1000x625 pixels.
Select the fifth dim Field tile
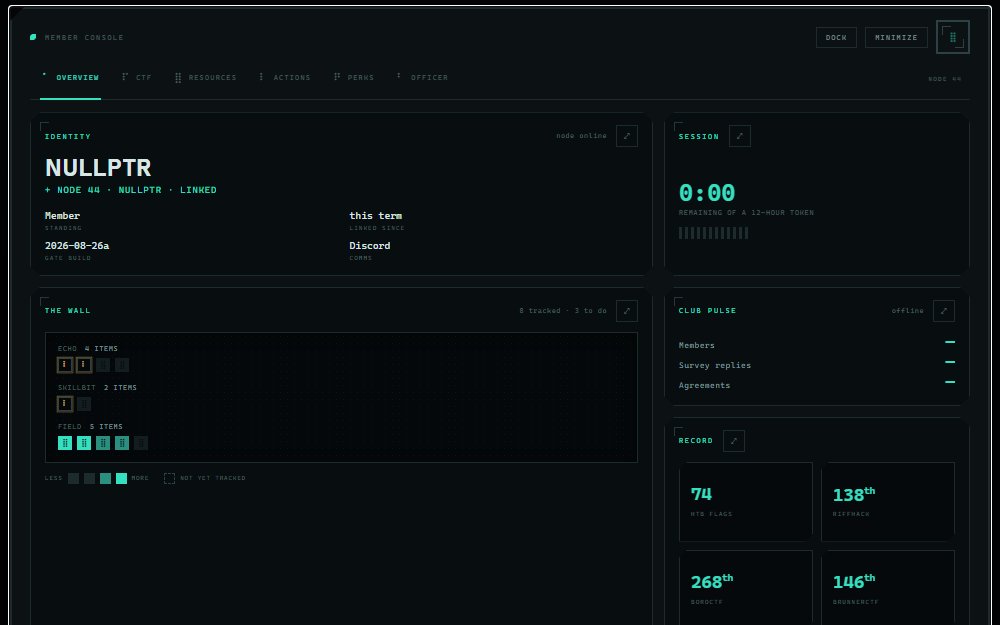coord(141,443)
